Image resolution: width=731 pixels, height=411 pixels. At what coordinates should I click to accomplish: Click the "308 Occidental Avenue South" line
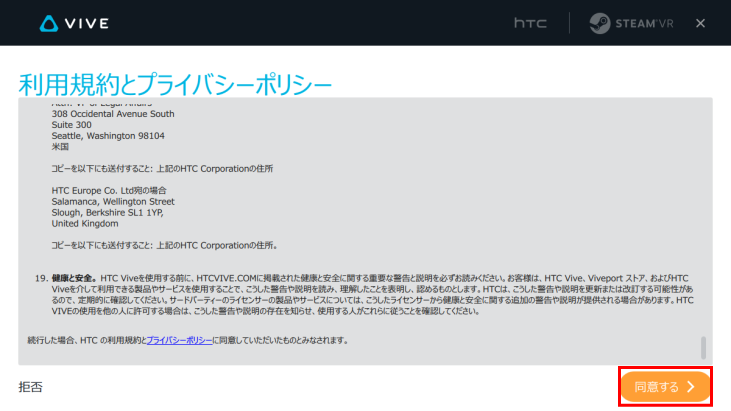tap(113, 114)
